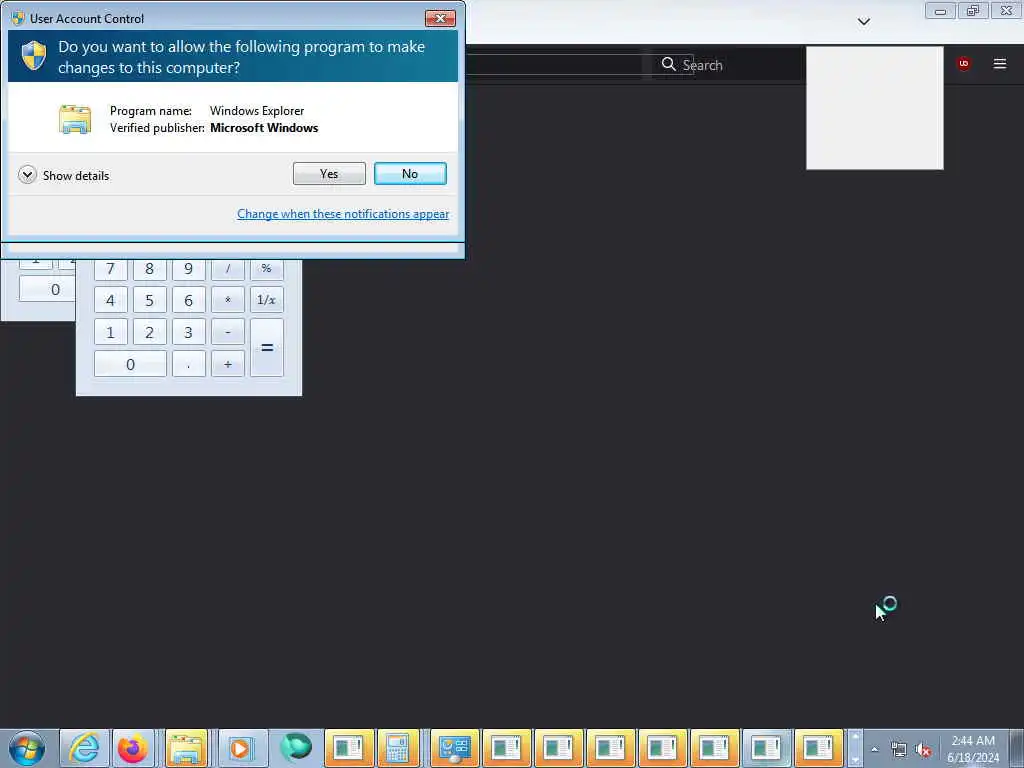The width and height of the screenshot is (1024, 768).
Task: Click the multiply (*) calculator key
Action: [x=228, y=300]
